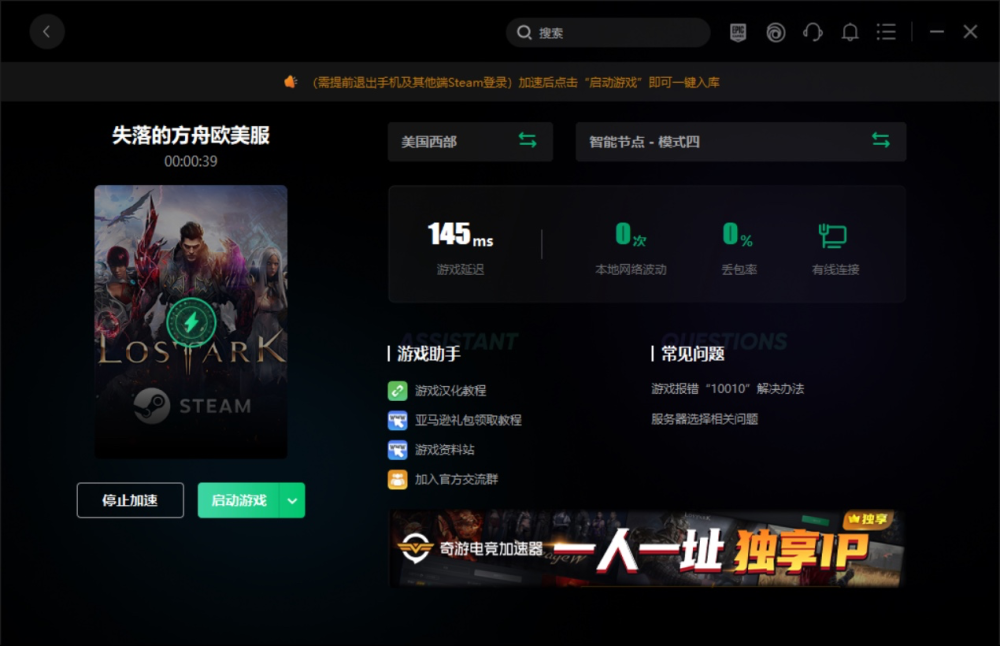Open the list menu icon
The image size is (1000, 646).
886,32
